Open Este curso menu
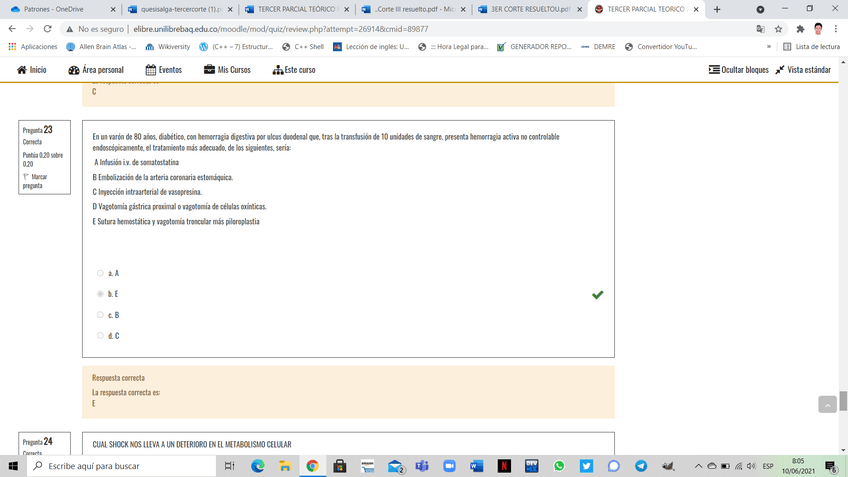This screenshot has height=477, width=848. (x=294, y=70)
